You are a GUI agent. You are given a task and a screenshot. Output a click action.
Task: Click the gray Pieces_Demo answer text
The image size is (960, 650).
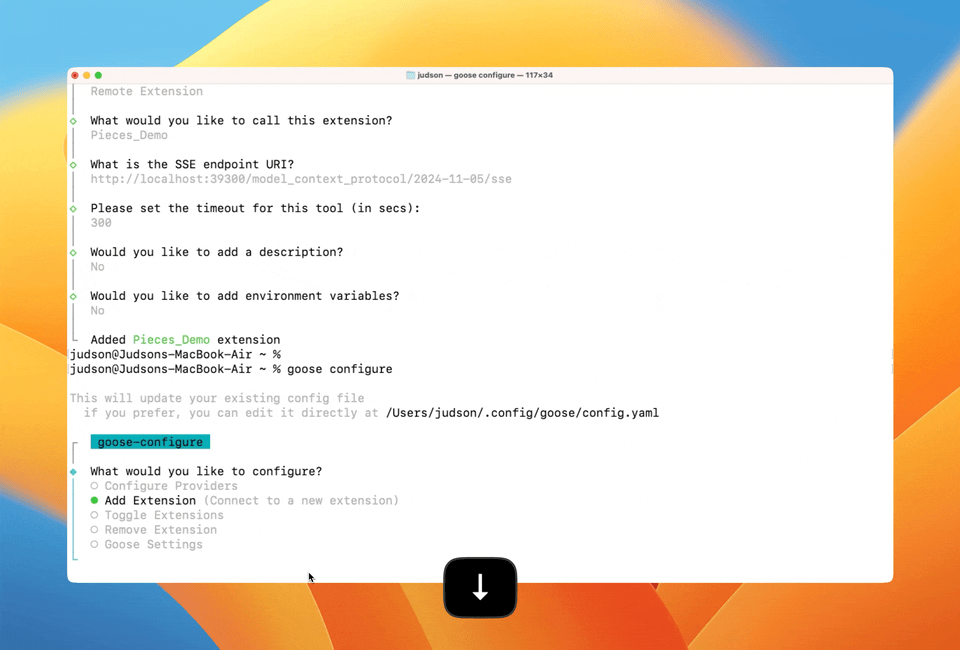point(129,135)
